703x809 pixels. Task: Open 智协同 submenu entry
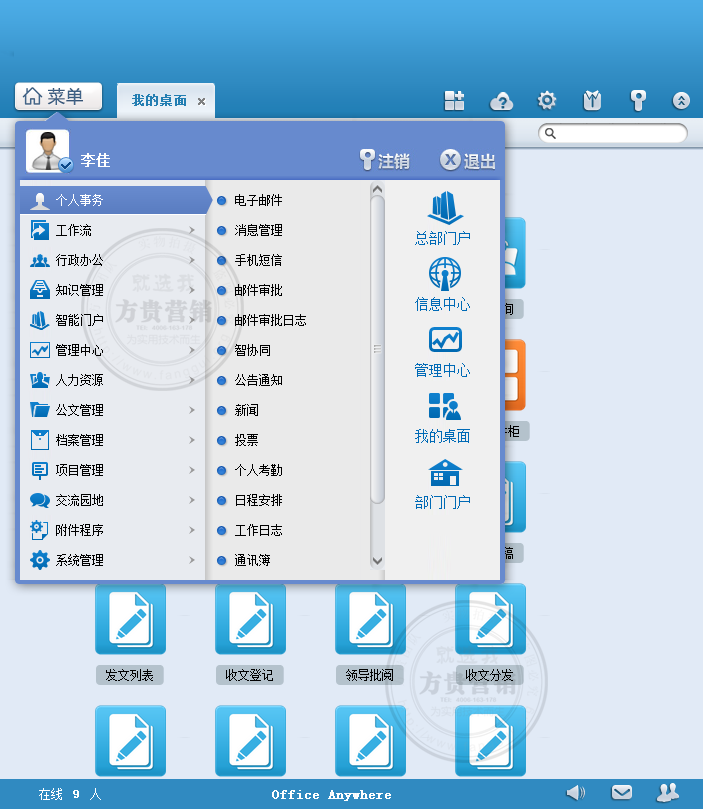click(252, 350)
